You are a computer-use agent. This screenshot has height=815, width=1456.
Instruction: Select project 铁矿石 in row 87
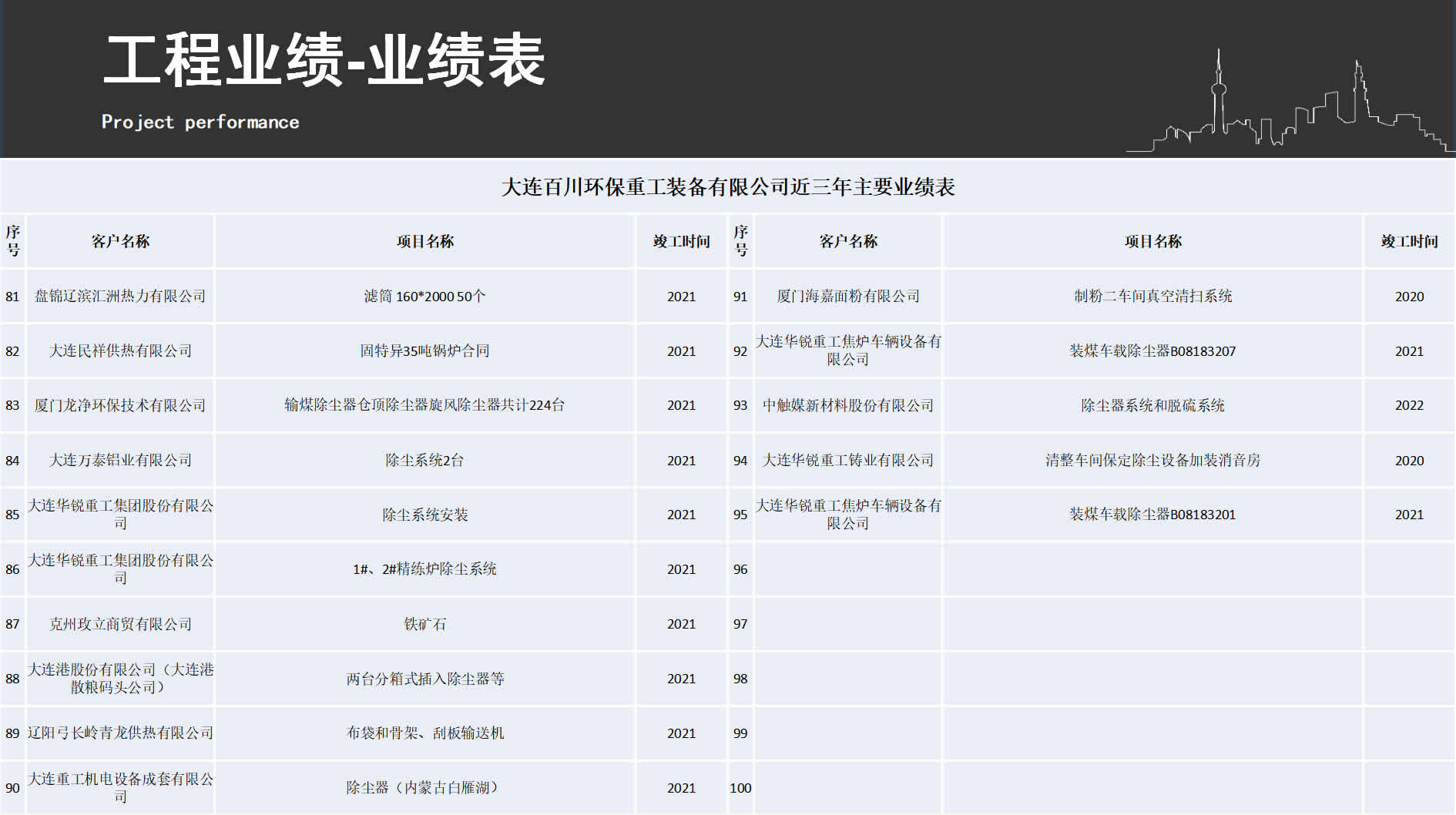click(x=424, y=624)
